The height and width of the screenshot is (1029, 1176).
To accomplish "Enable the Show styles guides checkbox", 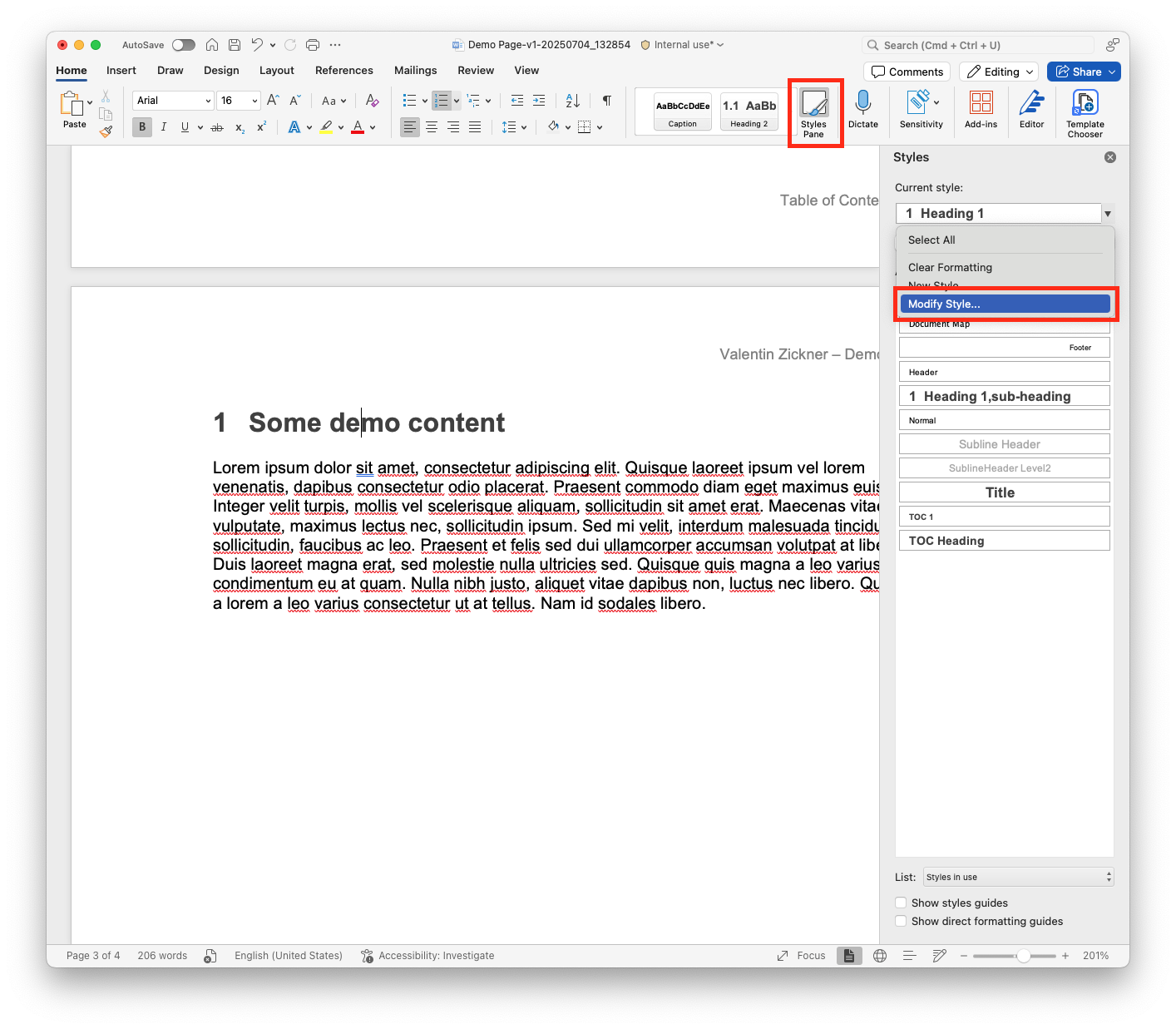I will 901,902.
